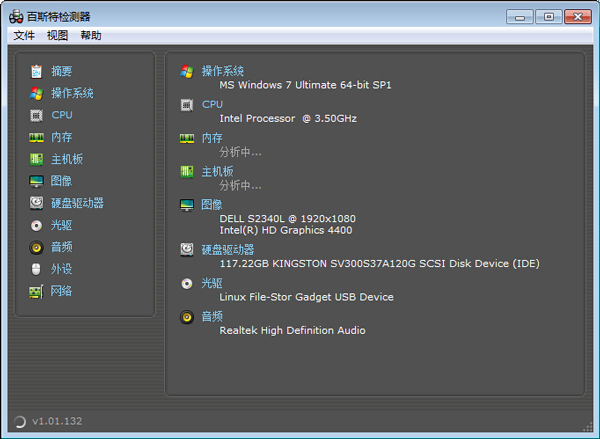Click the speaker icon in summary panel
600x439 pixels.
pyautogui.click(x=187, y=317)
